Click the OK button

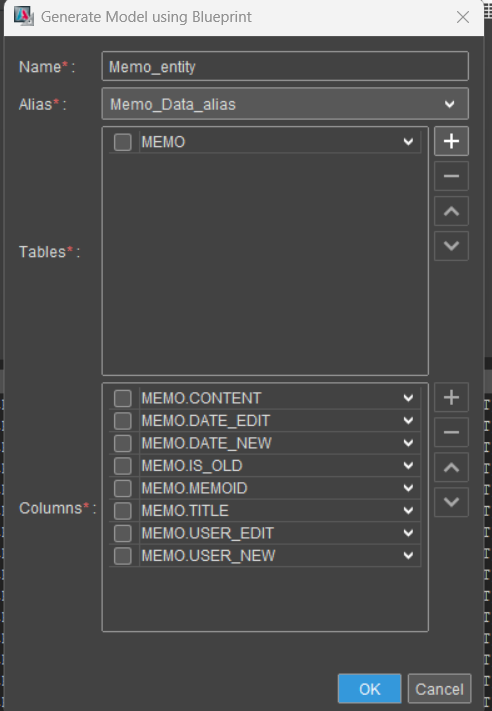pos(370,689)
